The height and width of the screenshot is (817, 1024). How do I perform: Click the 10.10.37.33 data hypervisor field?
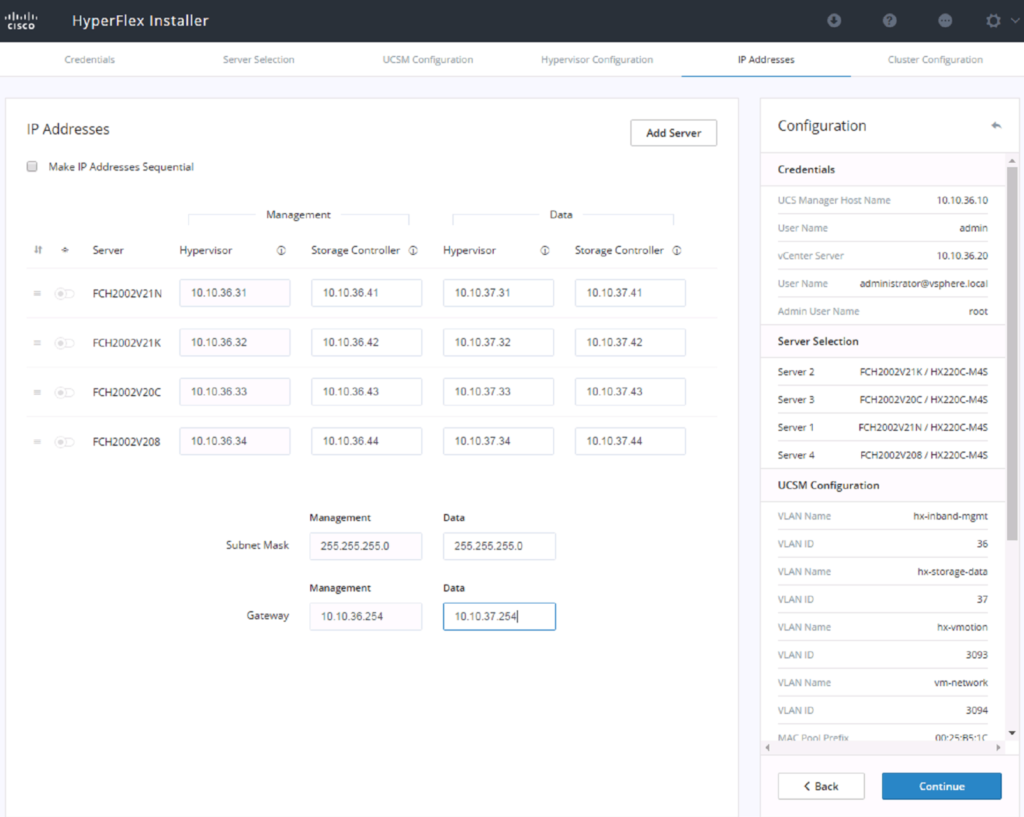[x=498, y=392]
